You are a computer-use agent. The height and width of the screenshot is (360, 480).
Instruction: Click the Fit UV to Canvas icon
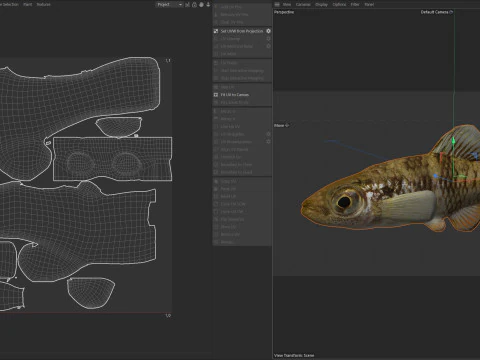point(216,95)
